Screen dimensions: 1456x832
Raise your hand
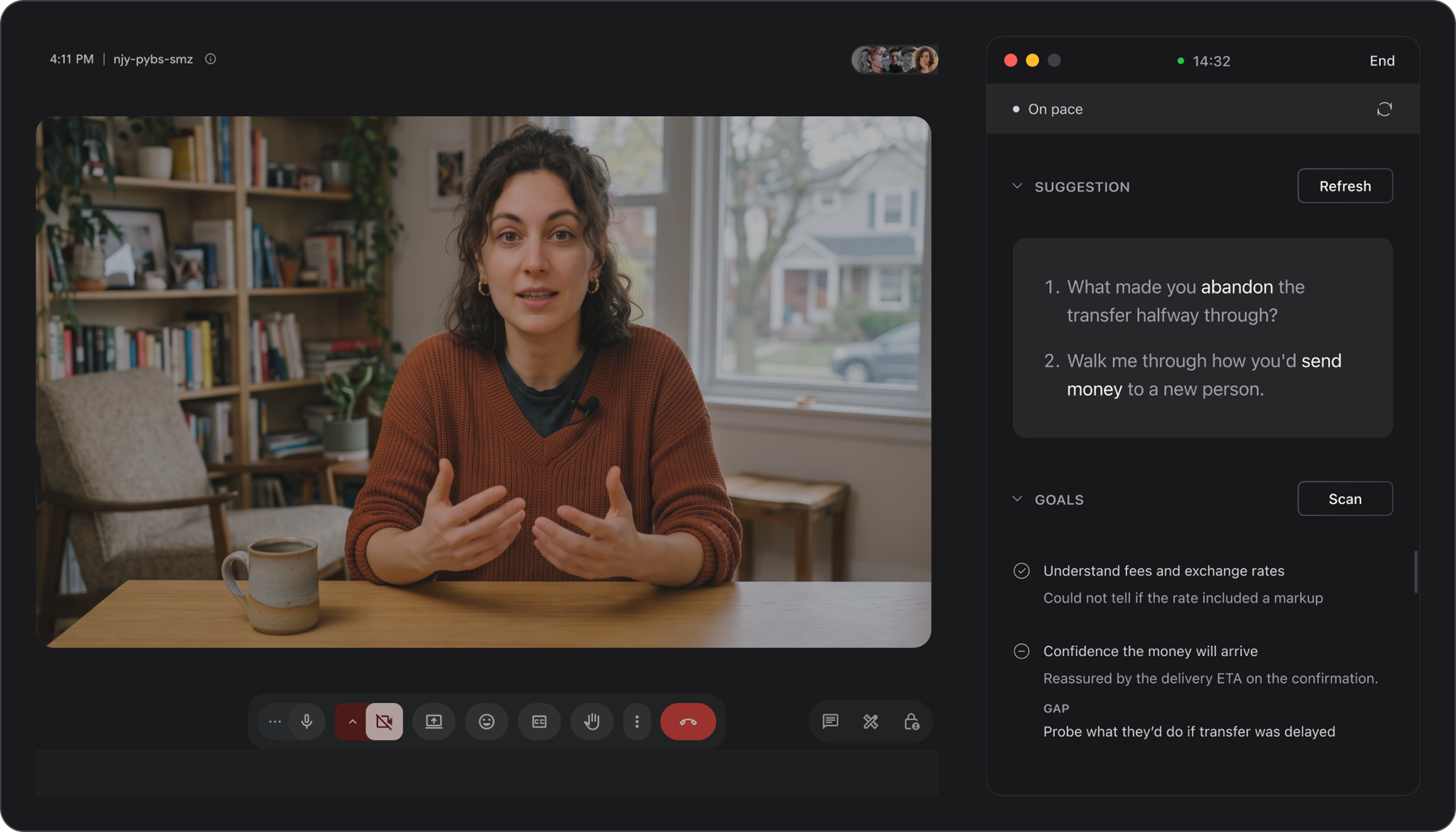[592, 722]
